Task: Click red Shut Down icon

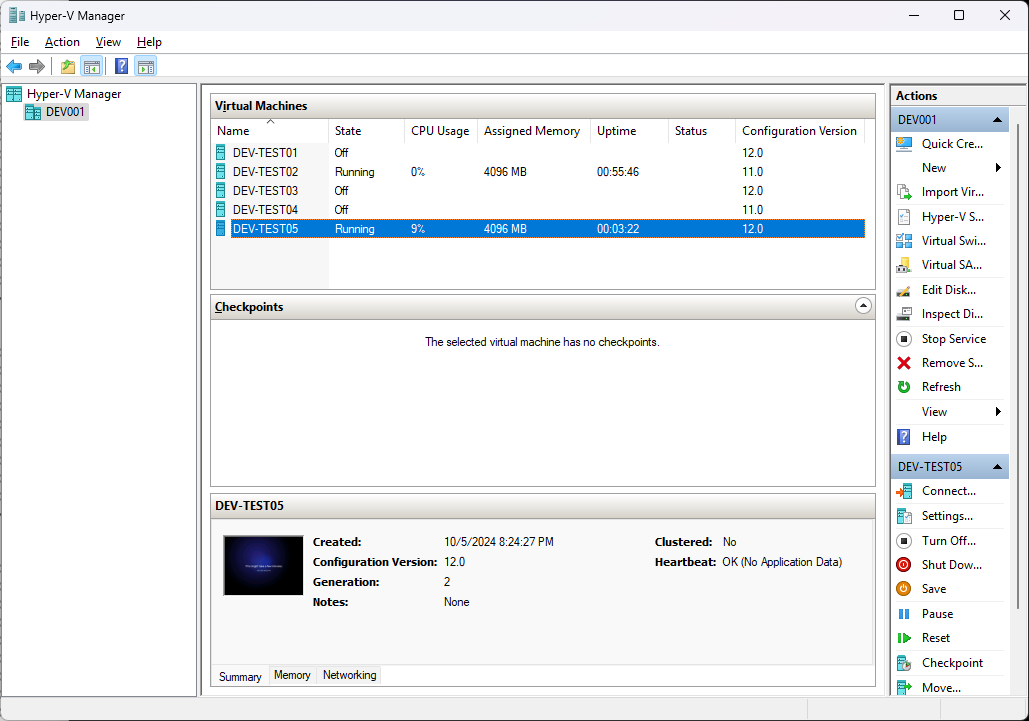Action: (904, 565)
